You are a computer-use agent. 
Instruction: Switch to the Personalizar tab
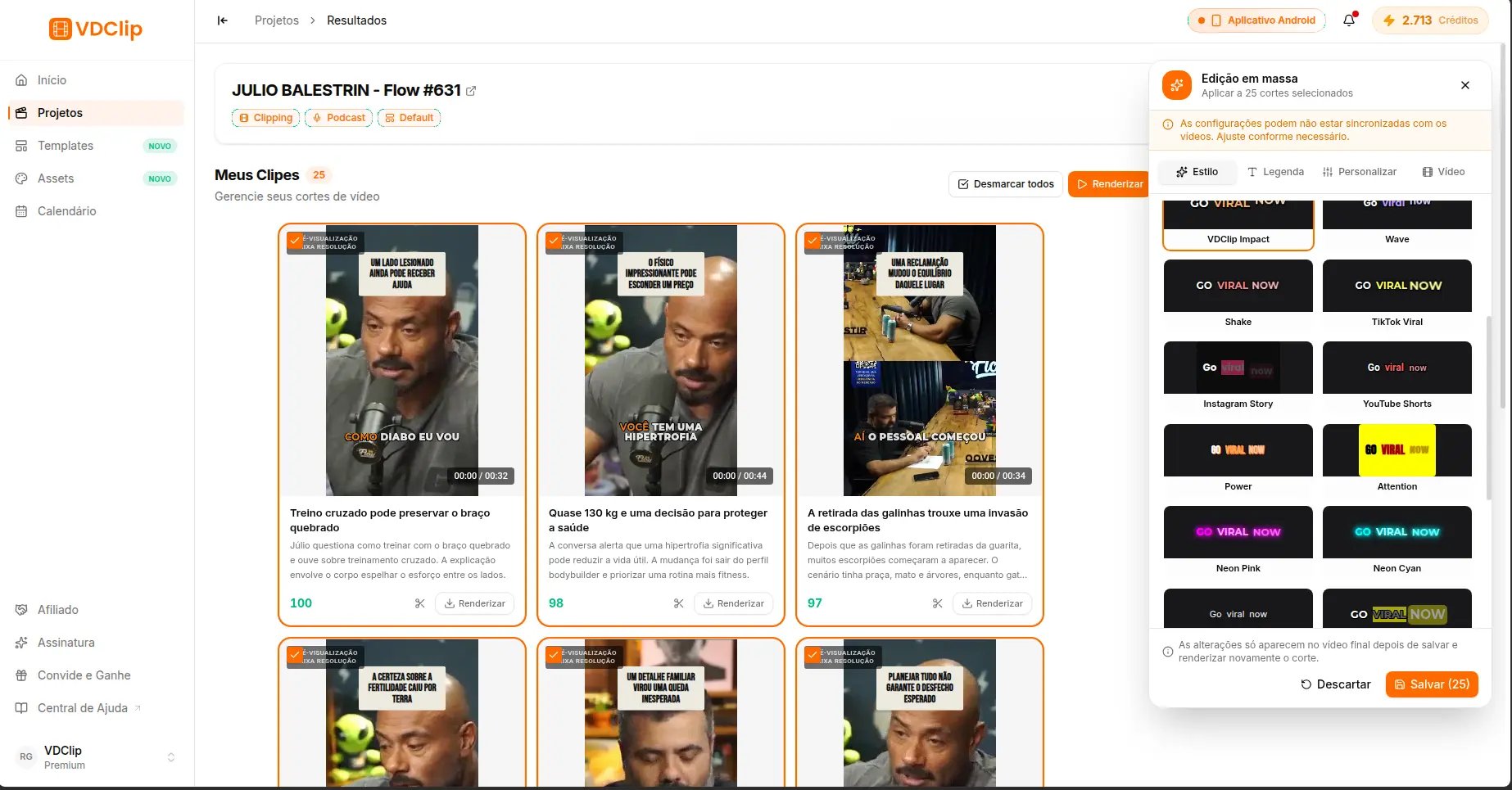point(1360,172)
